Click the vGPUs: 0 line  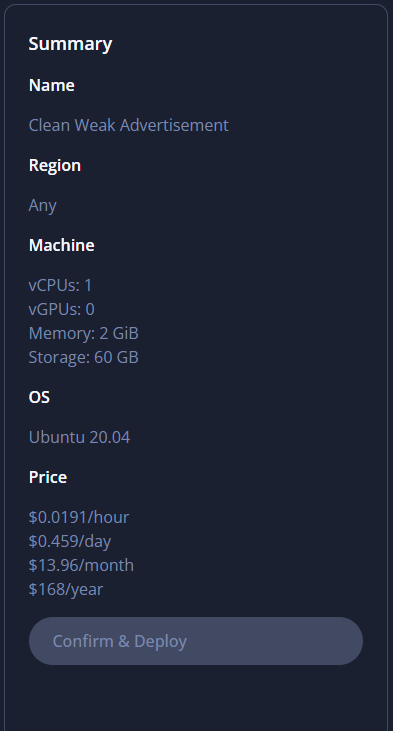click(62, 309)
